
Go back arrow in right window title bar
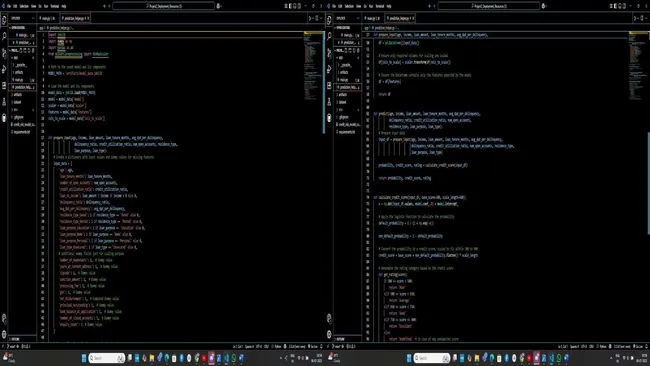(x=429, y=6)
